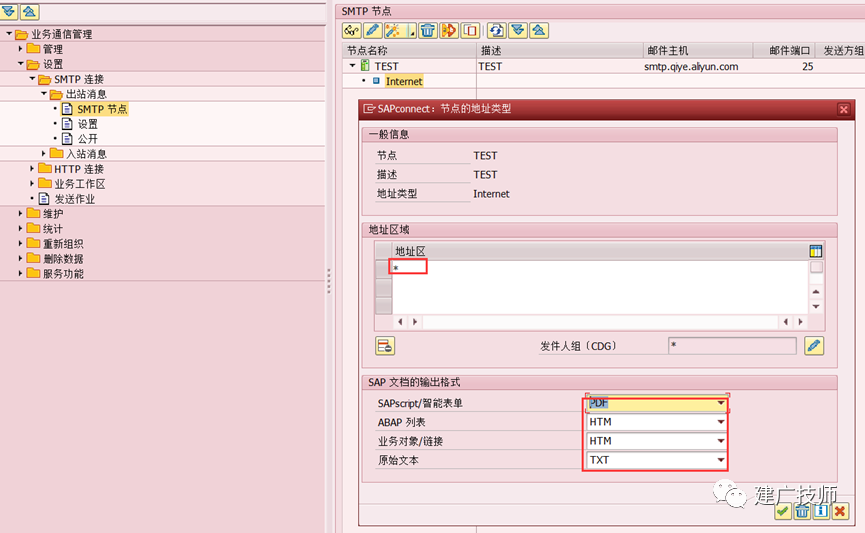Expand the 维护 folder
The width and height of the screenshot is (865, 533).
[20, 213]
